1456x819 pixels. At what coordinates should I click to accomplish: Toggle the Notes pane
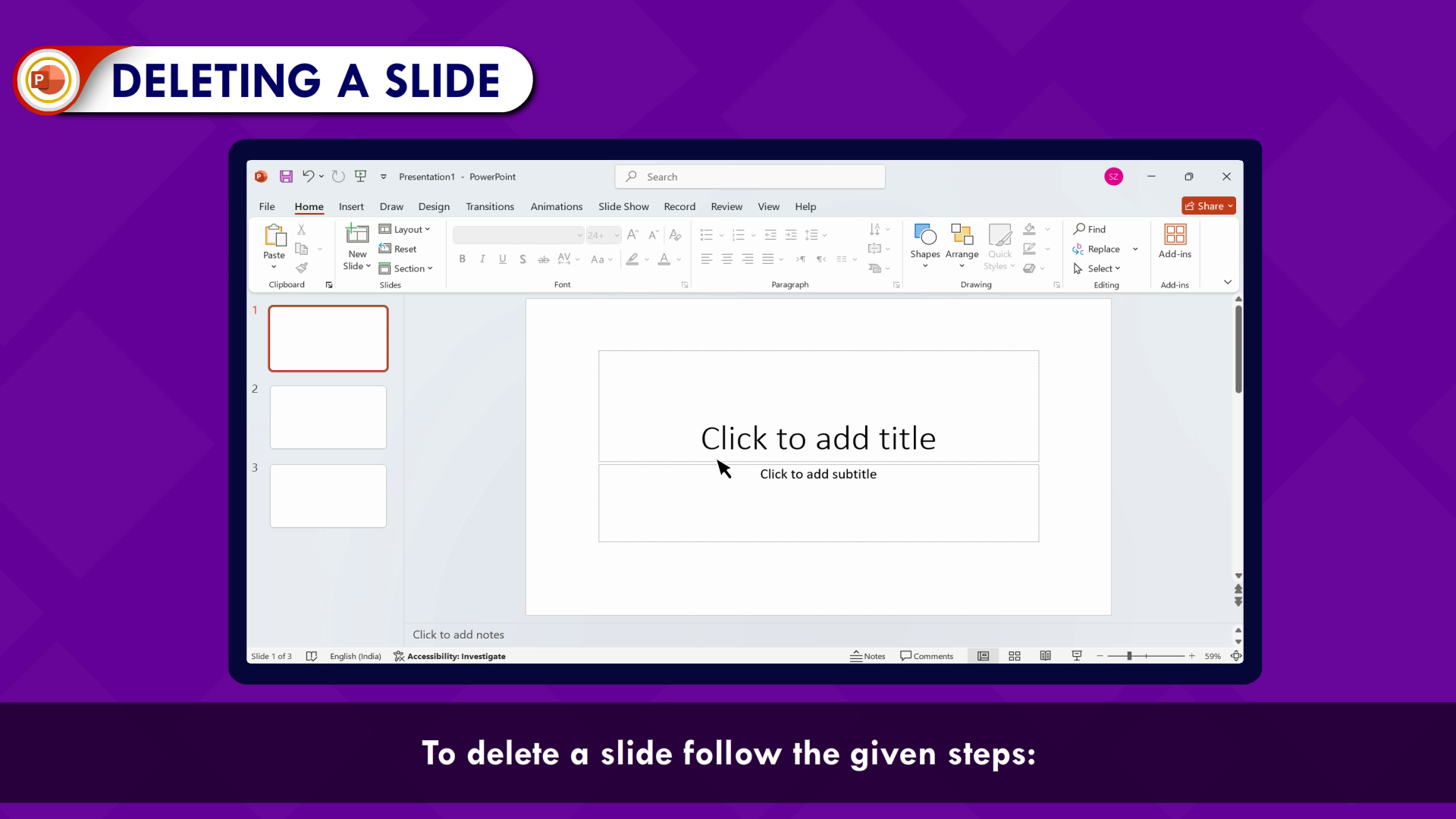point(868,656)
